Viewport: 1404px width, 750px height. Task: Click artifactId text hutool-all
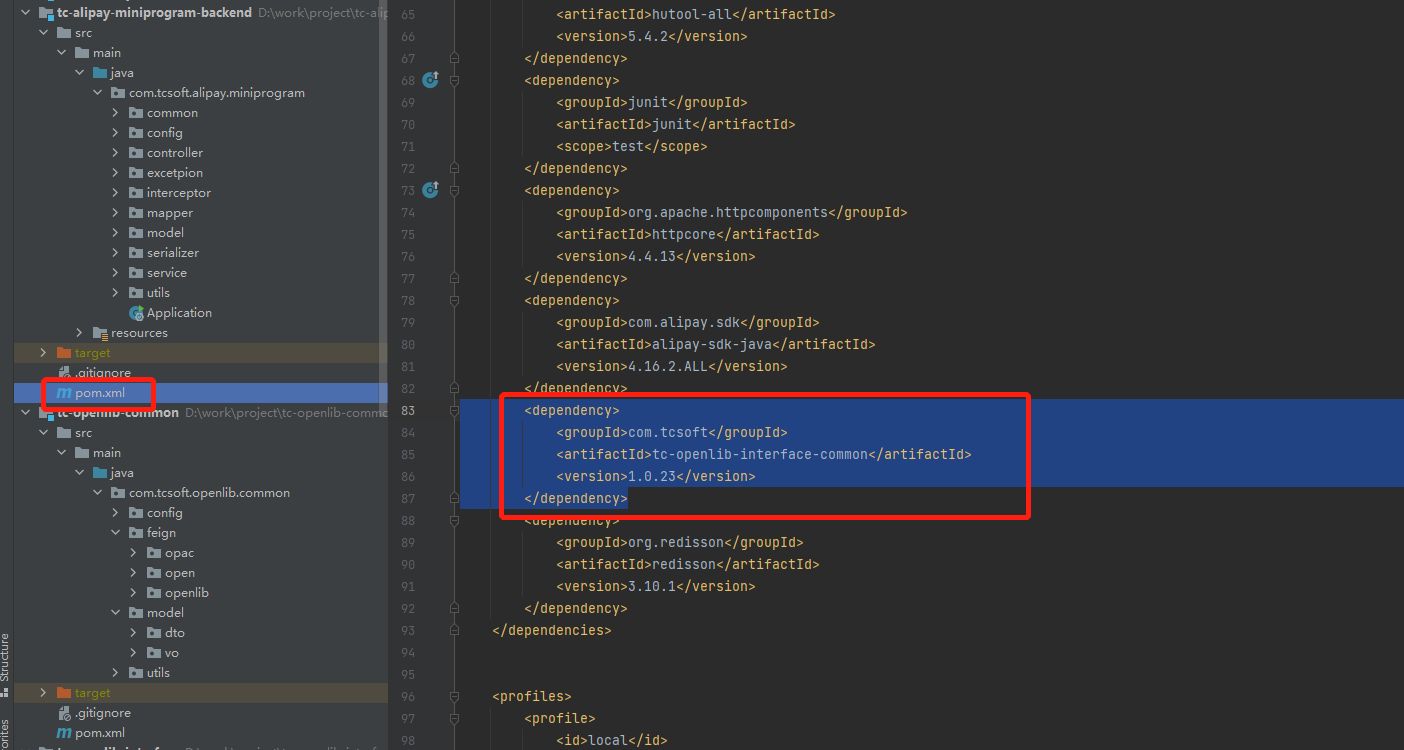tap(692, 14)
